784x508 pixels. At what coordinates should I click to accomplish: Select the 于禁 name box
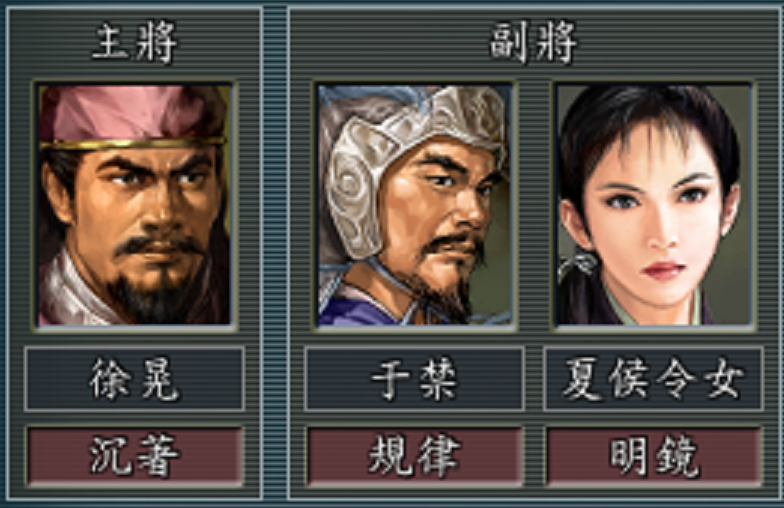(x=414, y=379)
